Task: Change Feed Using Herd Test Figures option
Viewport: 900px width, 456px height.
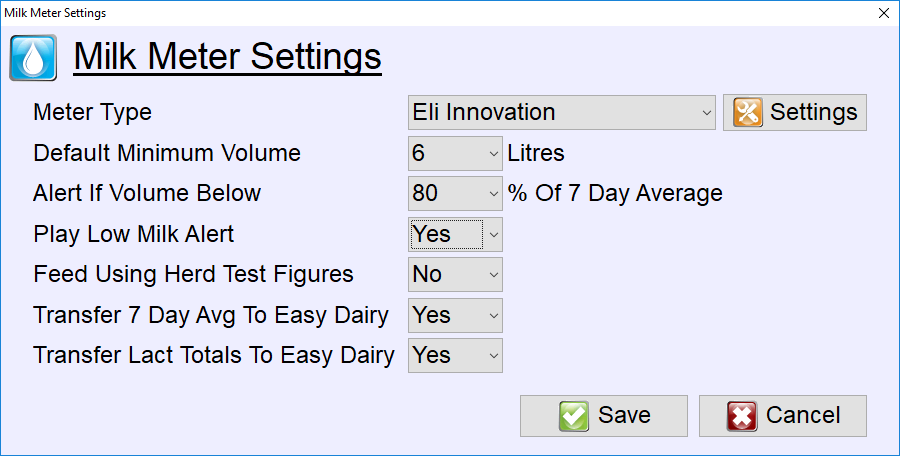Action: point(455,275)
